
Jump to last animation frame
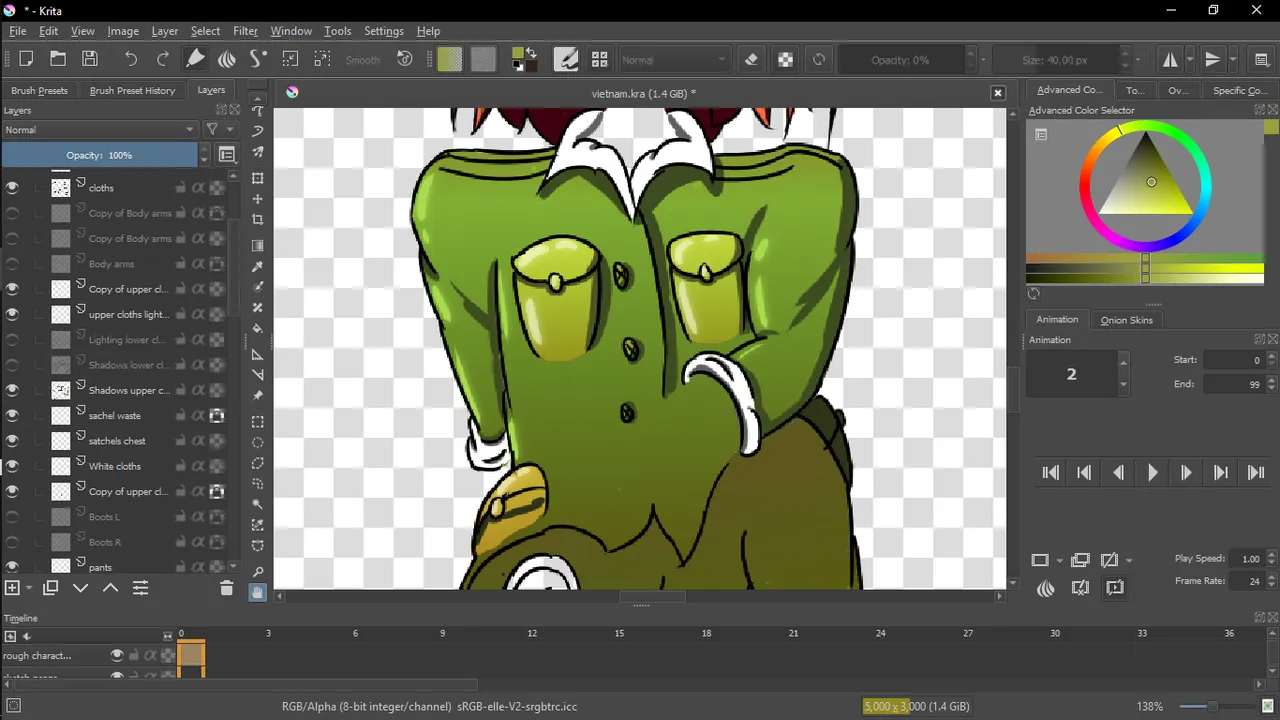(1256, 473)
